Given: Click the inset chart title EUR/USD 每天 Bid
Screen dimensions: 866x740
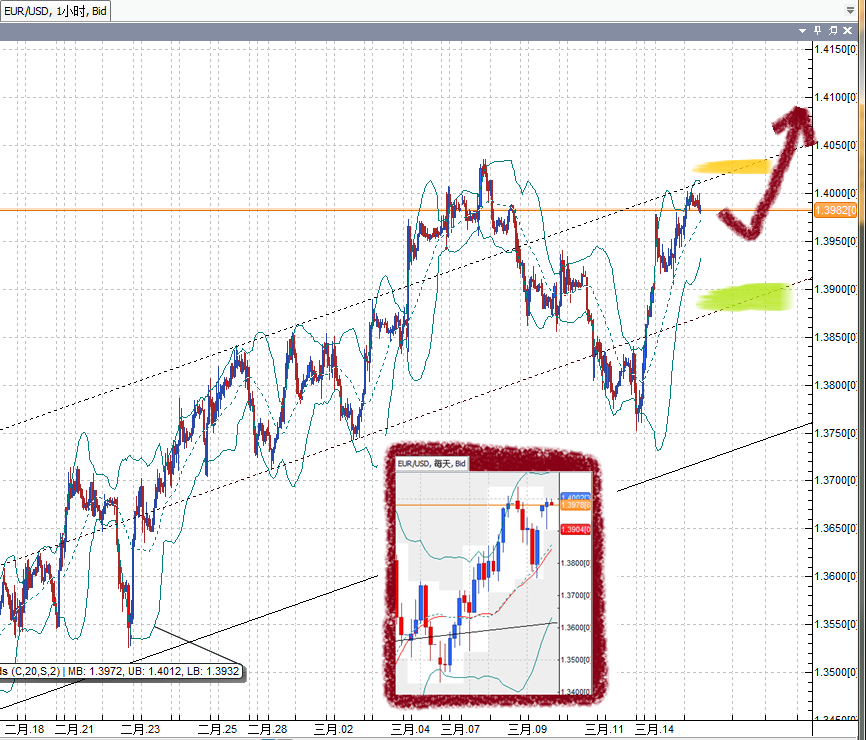Looking at the screenshot, I should coord(430,464).
